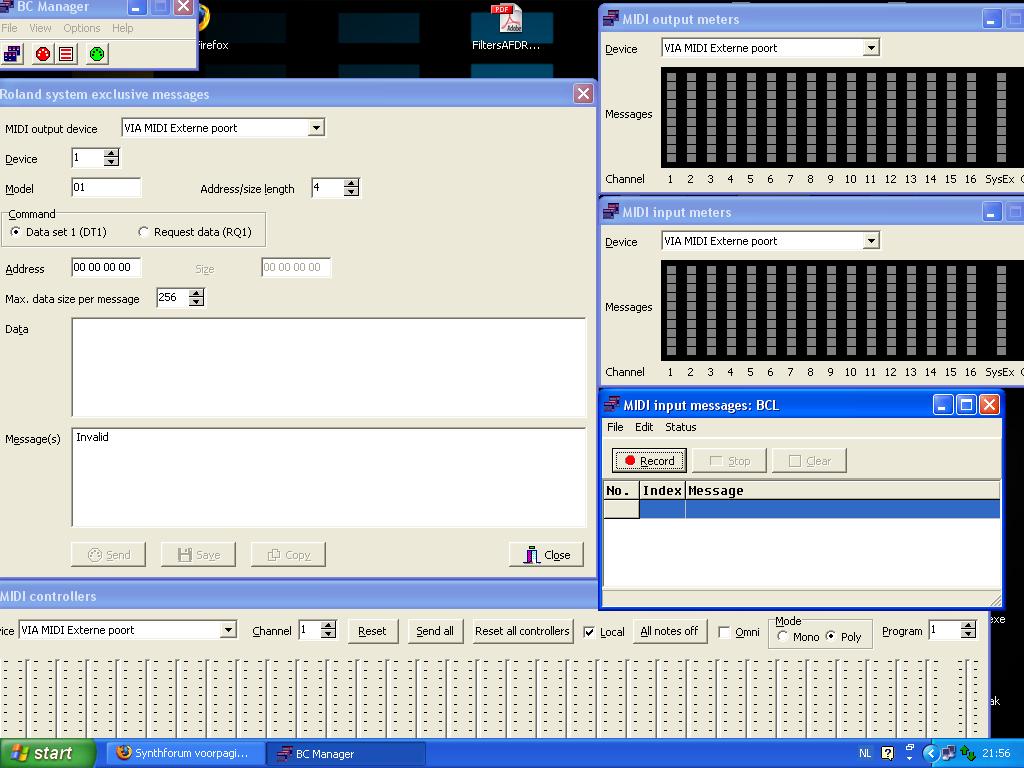Click the language bar restore icon
This screenshot has width=1024, height=768.
pos(909,747)
